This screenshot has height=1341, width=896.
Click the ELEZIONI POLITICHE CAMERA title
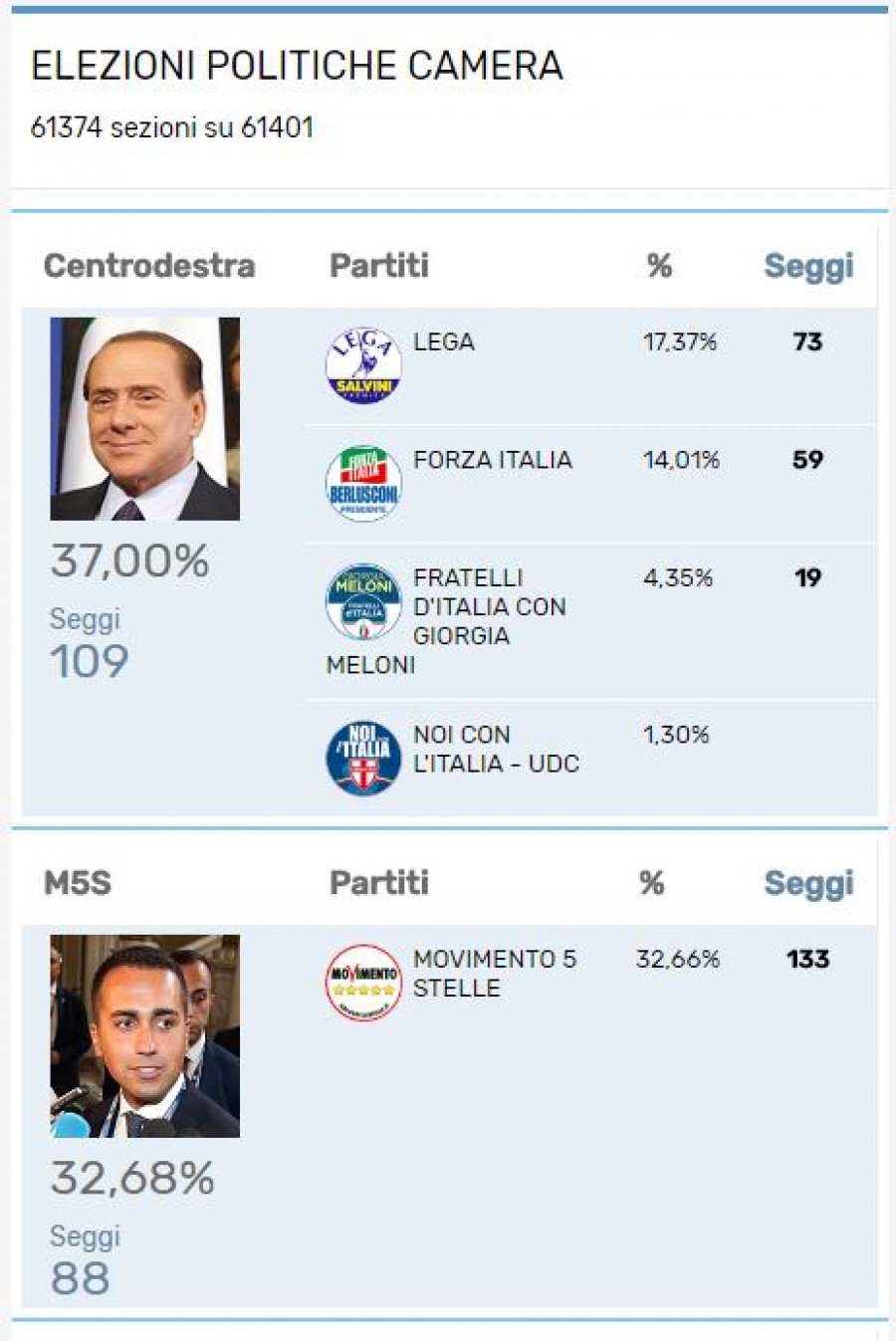tap(297, 66)
